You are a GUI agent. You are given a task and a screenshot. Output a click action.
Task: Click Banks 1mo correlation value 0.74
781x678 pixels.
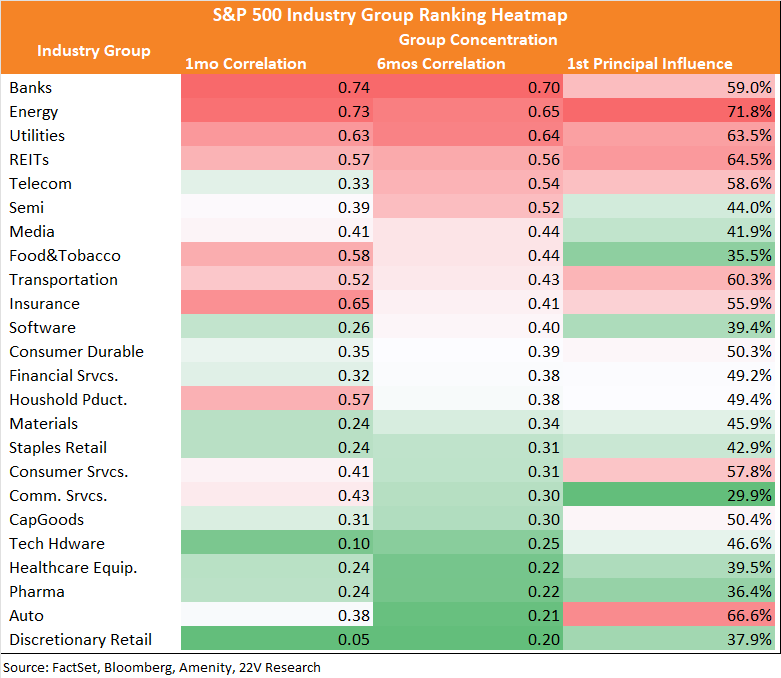click(354, 88)
